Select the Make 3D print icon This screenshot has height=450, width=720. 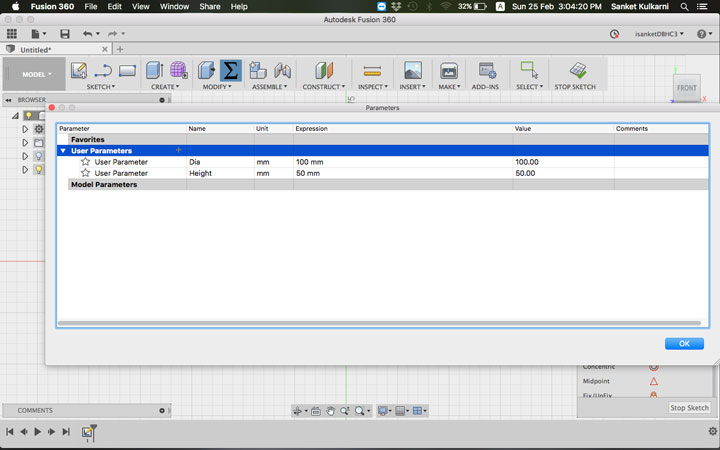point(449,71)
